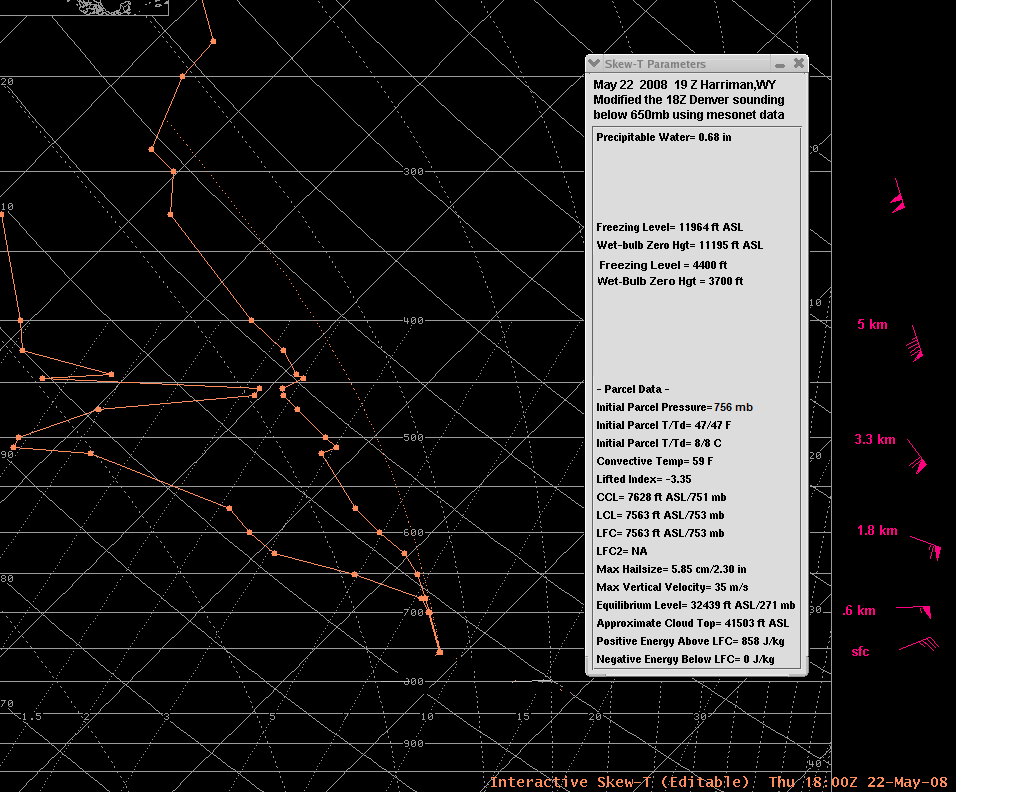This screenshot has height=800, width=1024.
Task: Click the 700 mb pressure label
Action: pos(413,613)
